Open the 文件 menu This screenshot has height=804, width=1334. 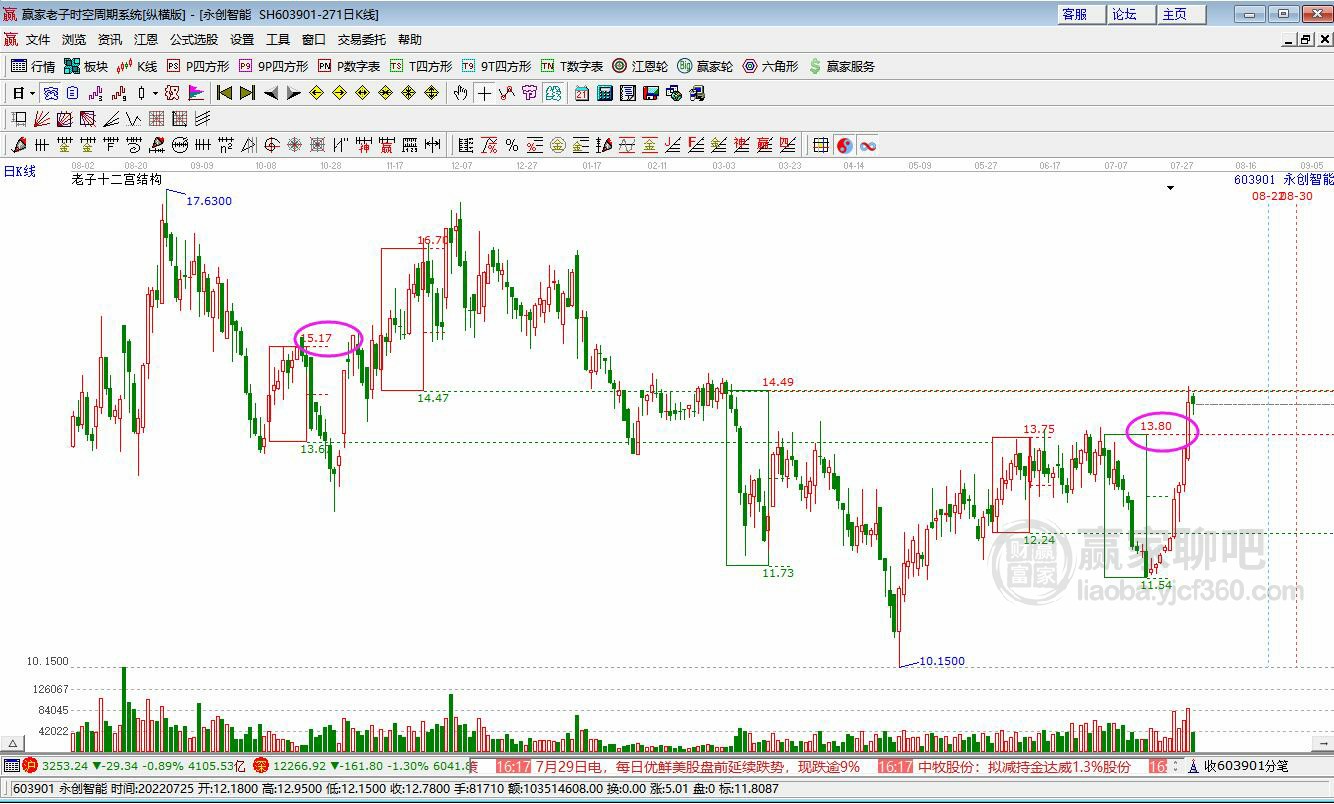[x=38, y=40]
